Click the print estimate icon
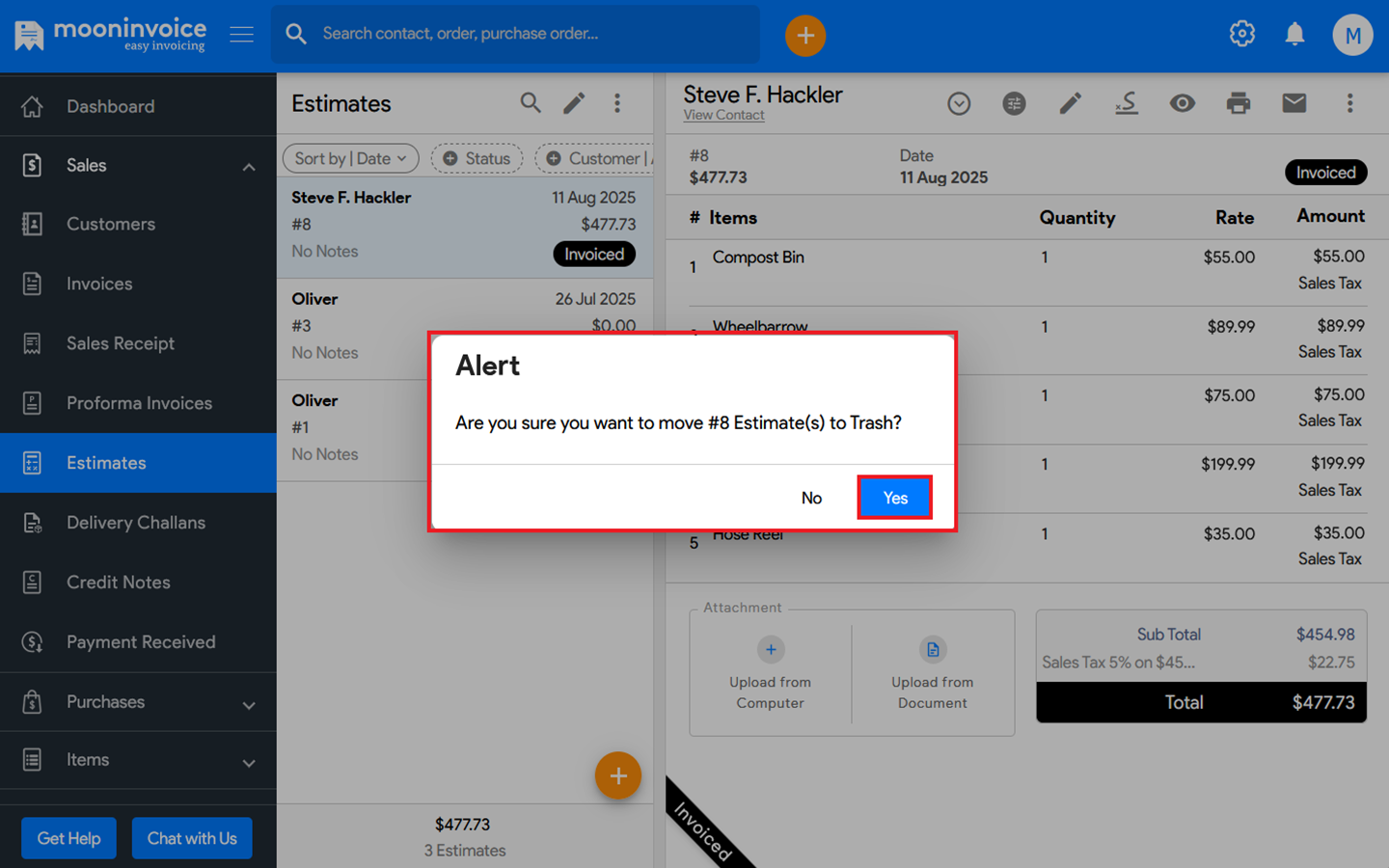 (1238, 103)
